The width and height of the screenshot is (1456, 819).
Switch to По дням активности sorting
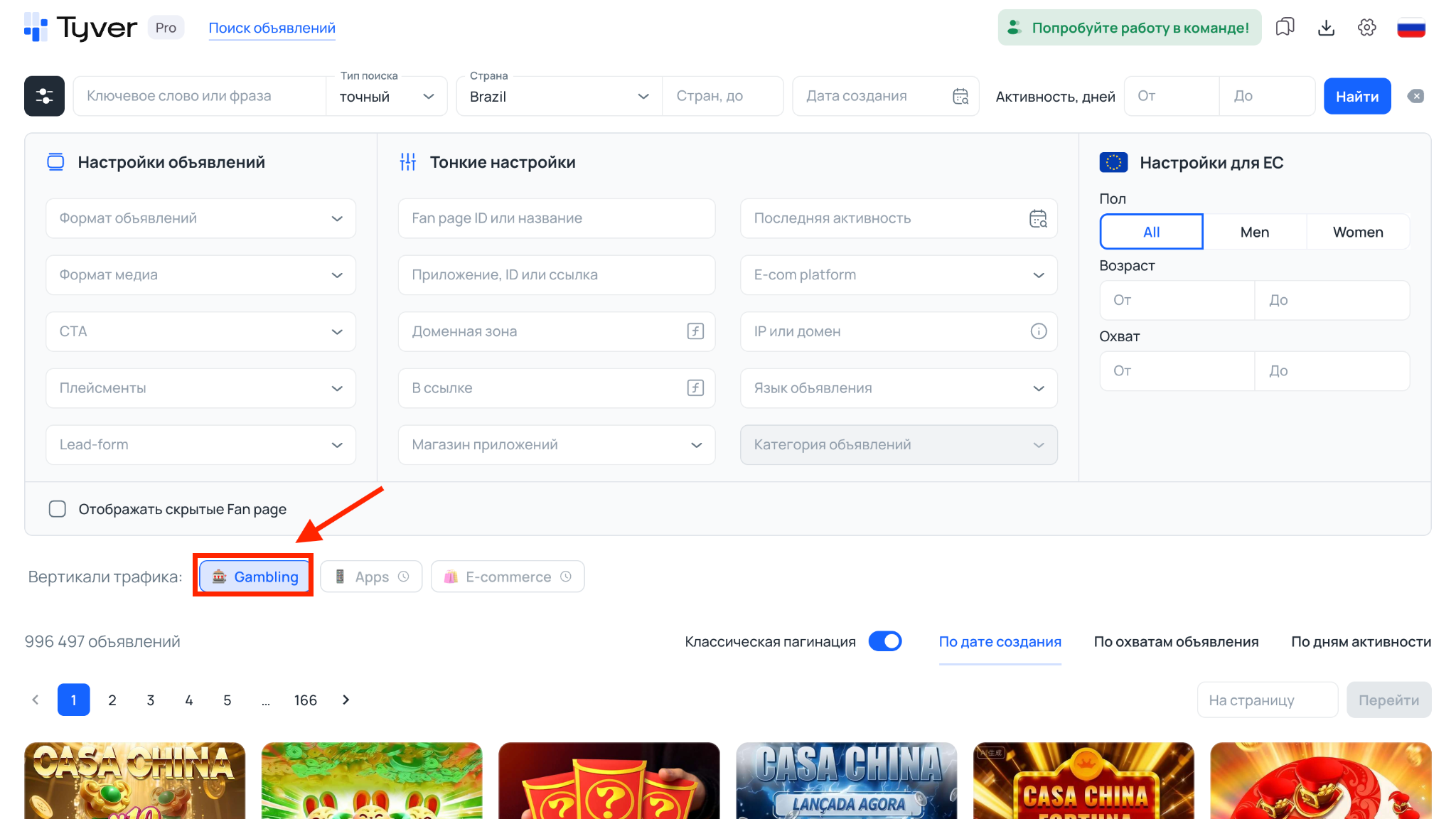pyautogui.click(x=1361, y=641)
